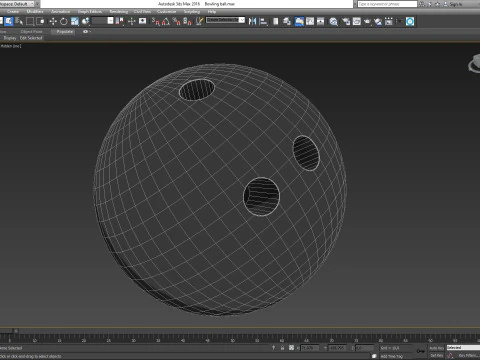Image resolution: width=480 pixels, height=360 pixels.
Task: Toggle the 3D Snaps button
Action: click(156, 21)
